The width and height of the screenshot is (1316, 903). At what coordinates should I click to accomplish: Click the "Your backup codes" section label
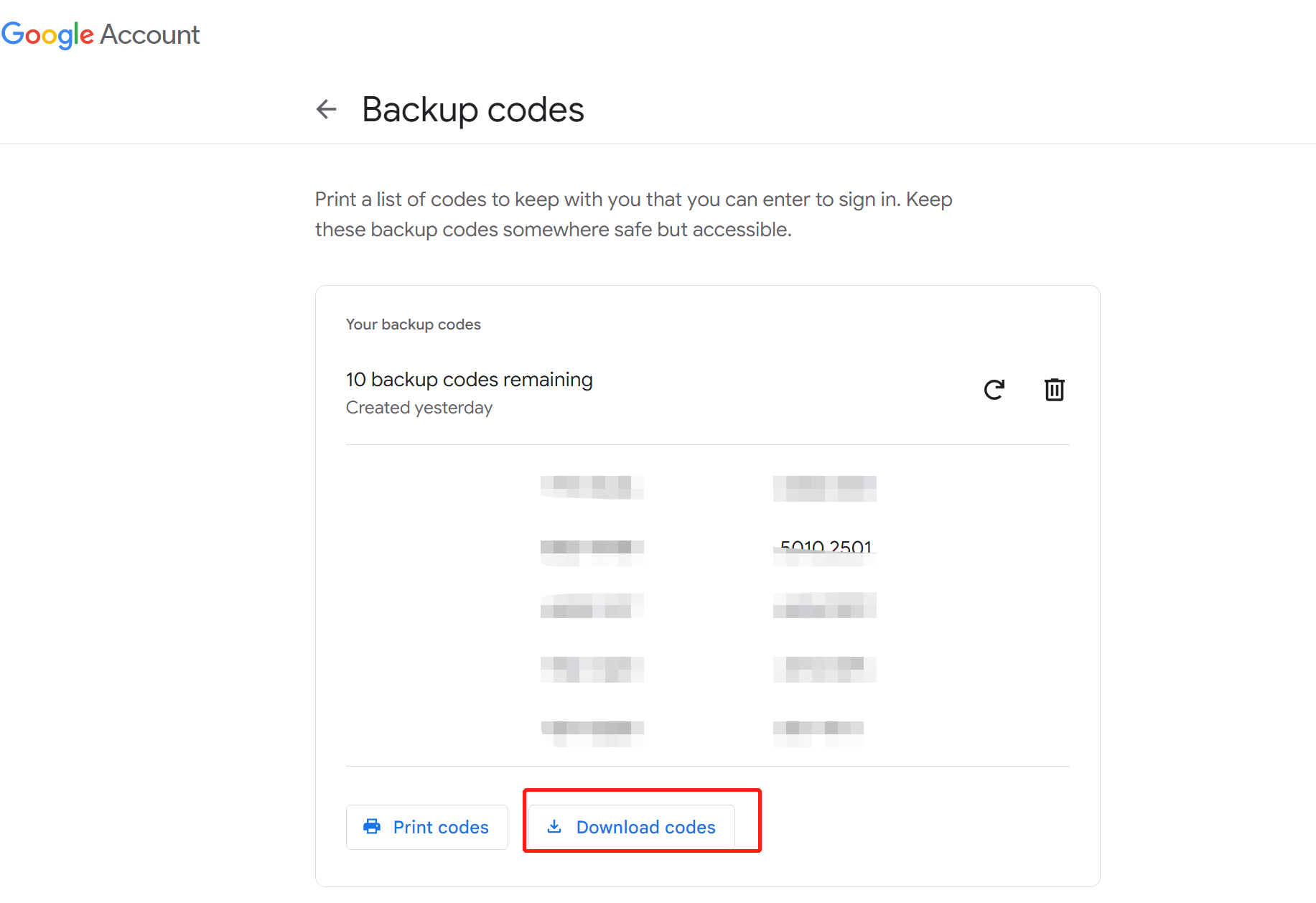pyautogui.click(x=413, y=324)
